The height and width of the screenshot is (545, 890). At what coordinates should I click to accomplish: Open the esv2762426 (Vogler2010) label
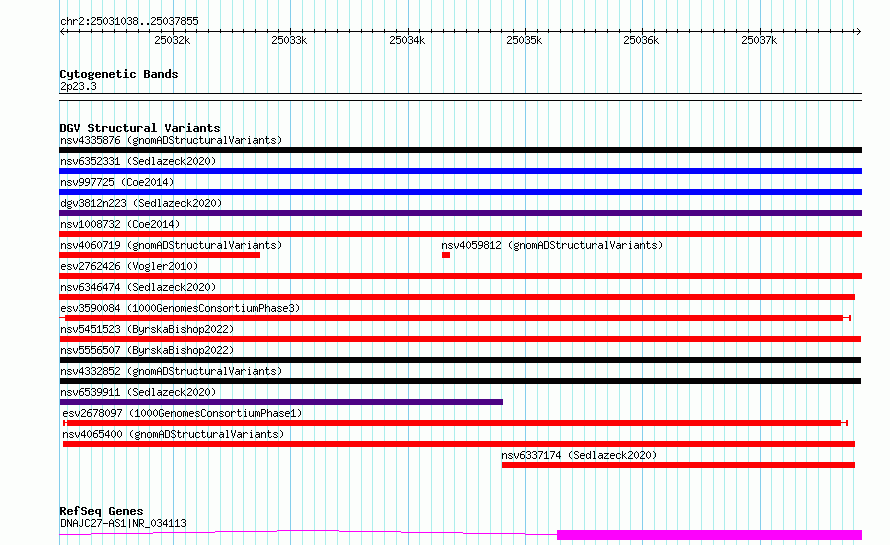pos(129,266)
